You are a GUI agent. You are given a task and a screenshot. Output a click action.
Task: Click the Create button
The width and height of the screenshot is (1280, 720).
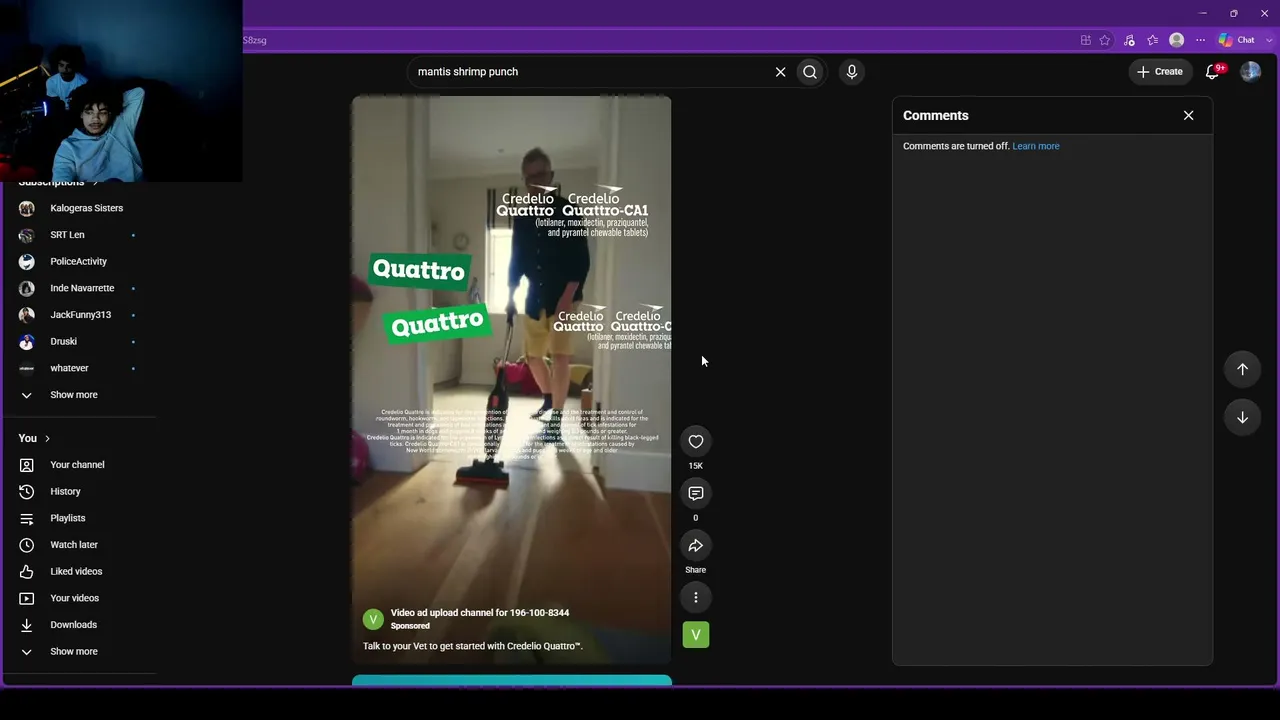pyautogui.click(x=1160, y=72)
